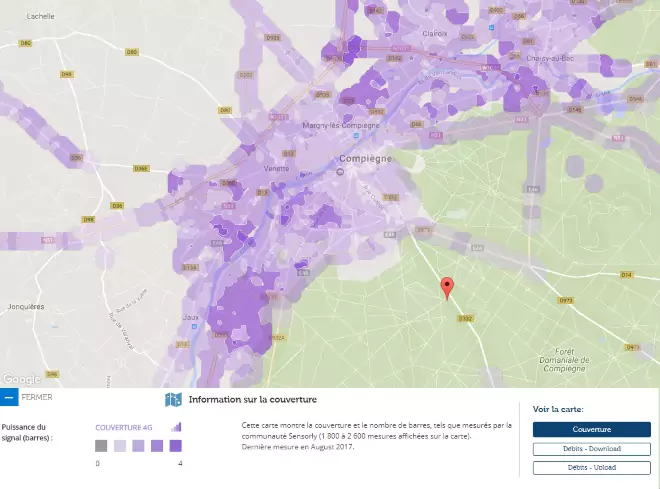Click the red location pin marker
This screenshot has height=489, width=660.
pyautogui.click(x=447, y=286)
